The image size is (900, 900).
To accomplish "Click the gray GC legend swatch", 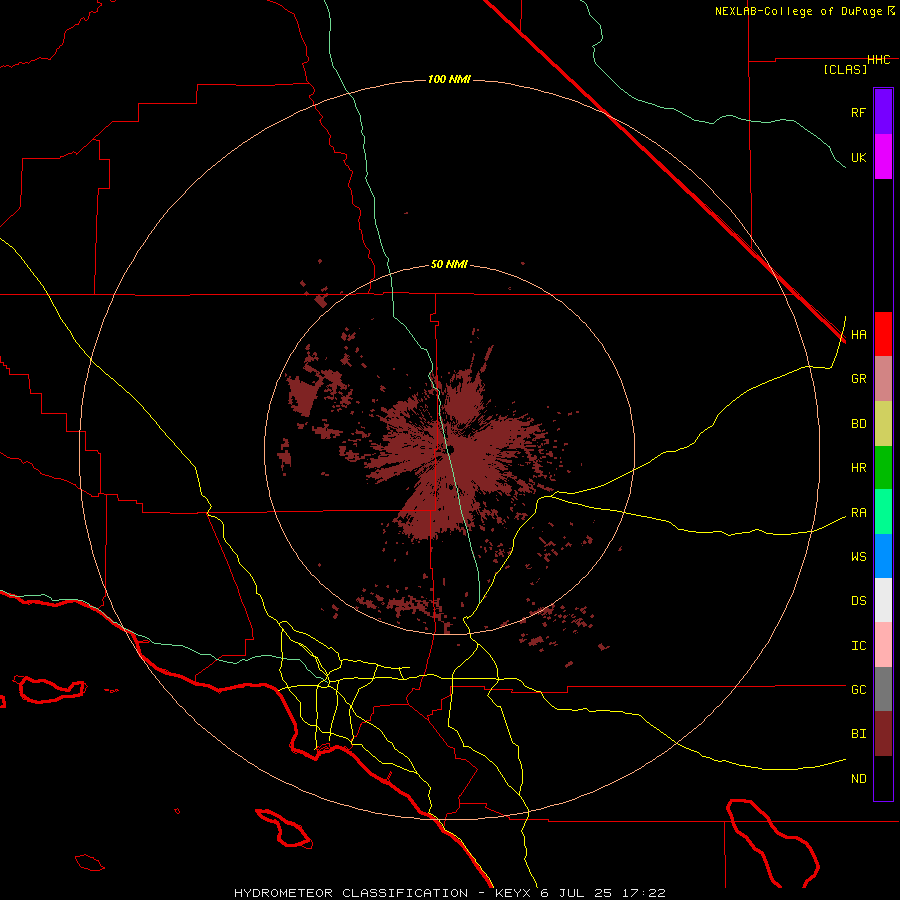I will click(883, 689).
